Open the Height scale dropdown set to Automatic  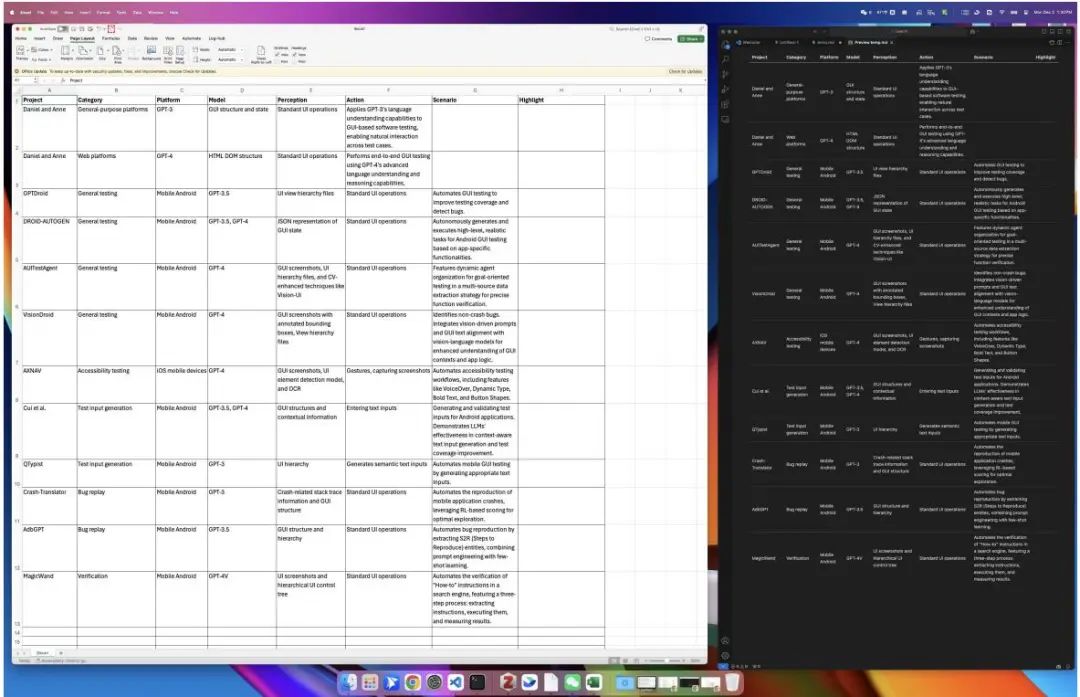229,59
